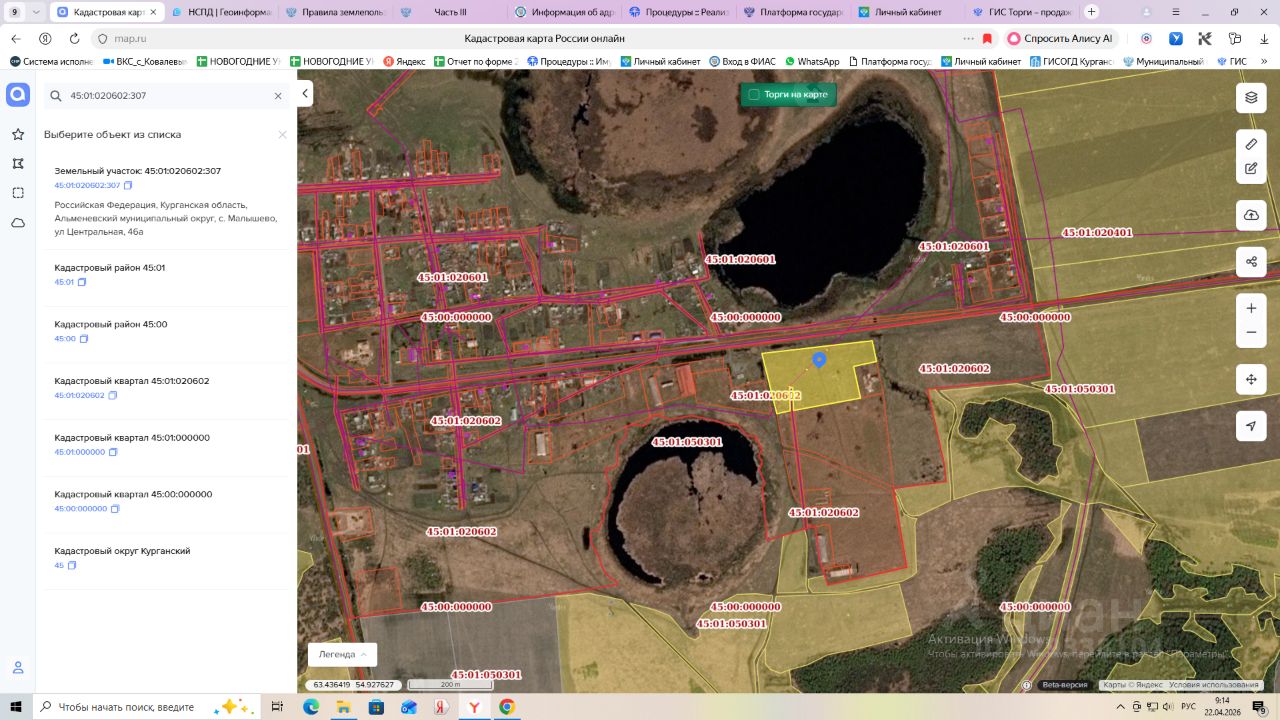Screen dimensions: 1280x720
Task: Open the map layers panel button
Action: point(1251,97)
